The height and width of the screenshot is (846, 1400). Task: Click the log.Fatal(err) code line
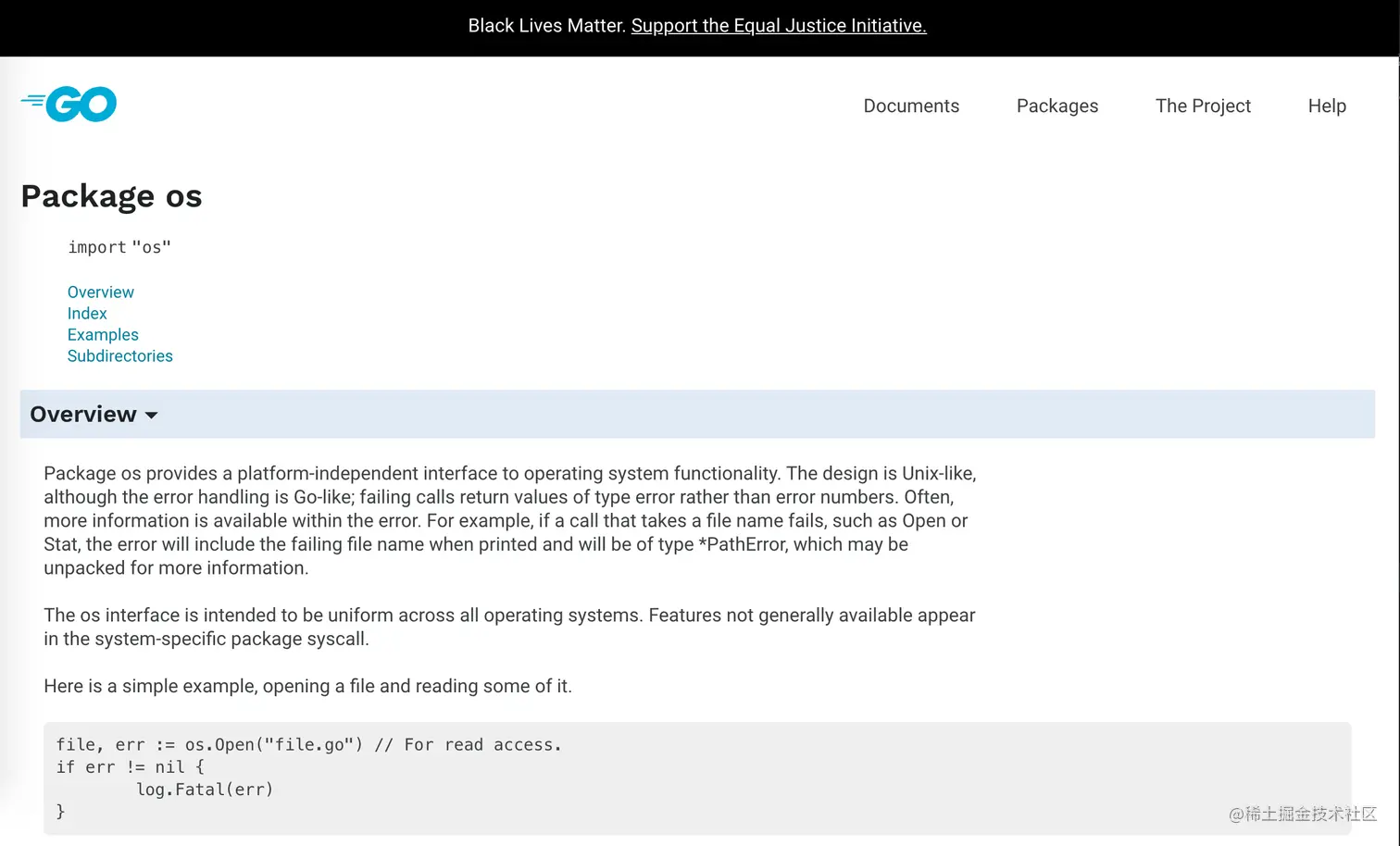(205, 790)
